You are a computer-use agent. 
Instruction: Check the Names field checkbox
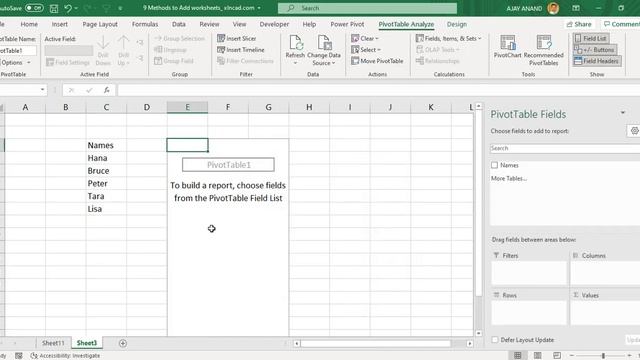tap(495, 165)
